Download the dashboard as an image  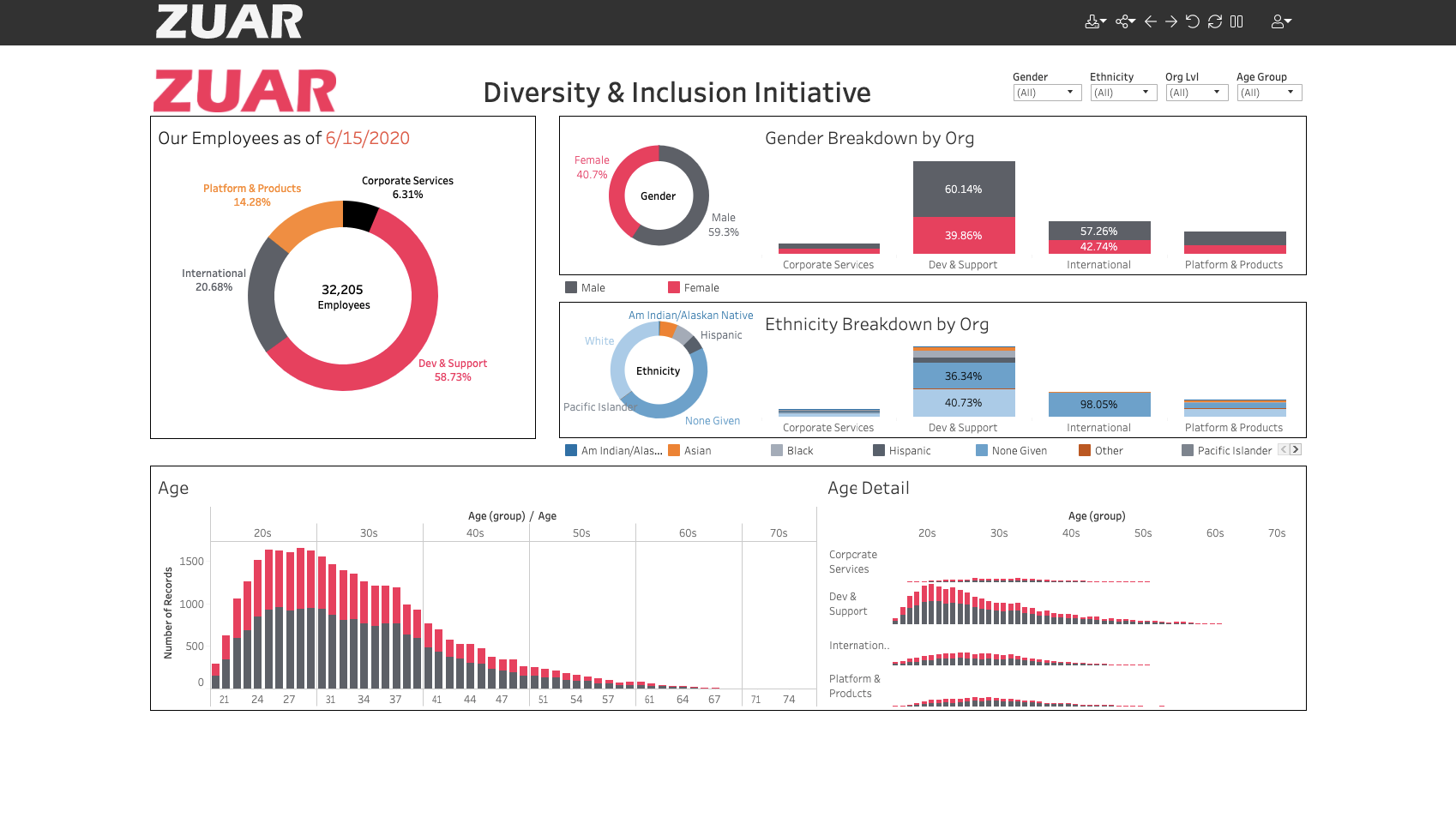(1093, 21)
